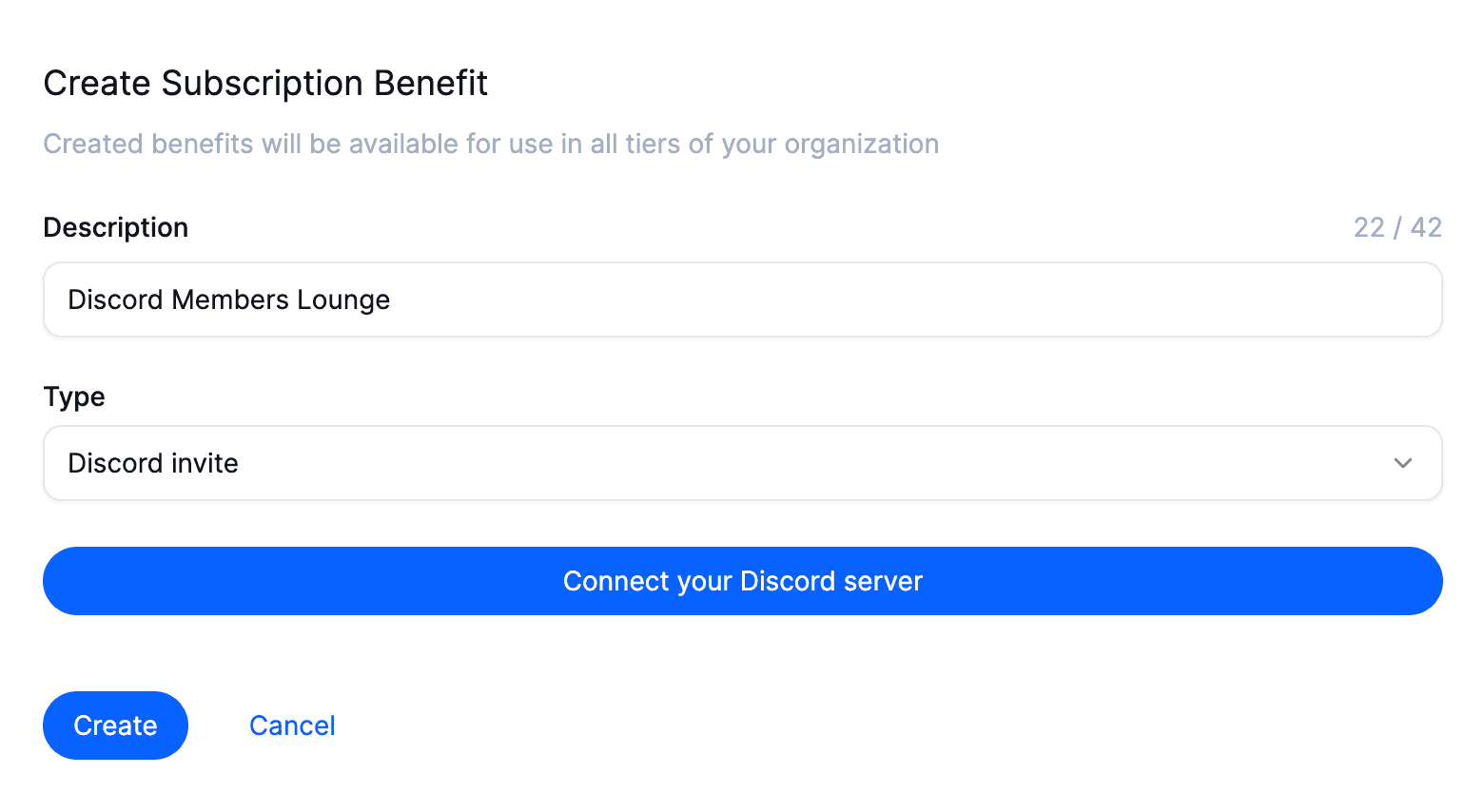The image size is (1484, 812).
Task: Expand the dropdown via its chevron arrow
Action: pos(1402,463)
